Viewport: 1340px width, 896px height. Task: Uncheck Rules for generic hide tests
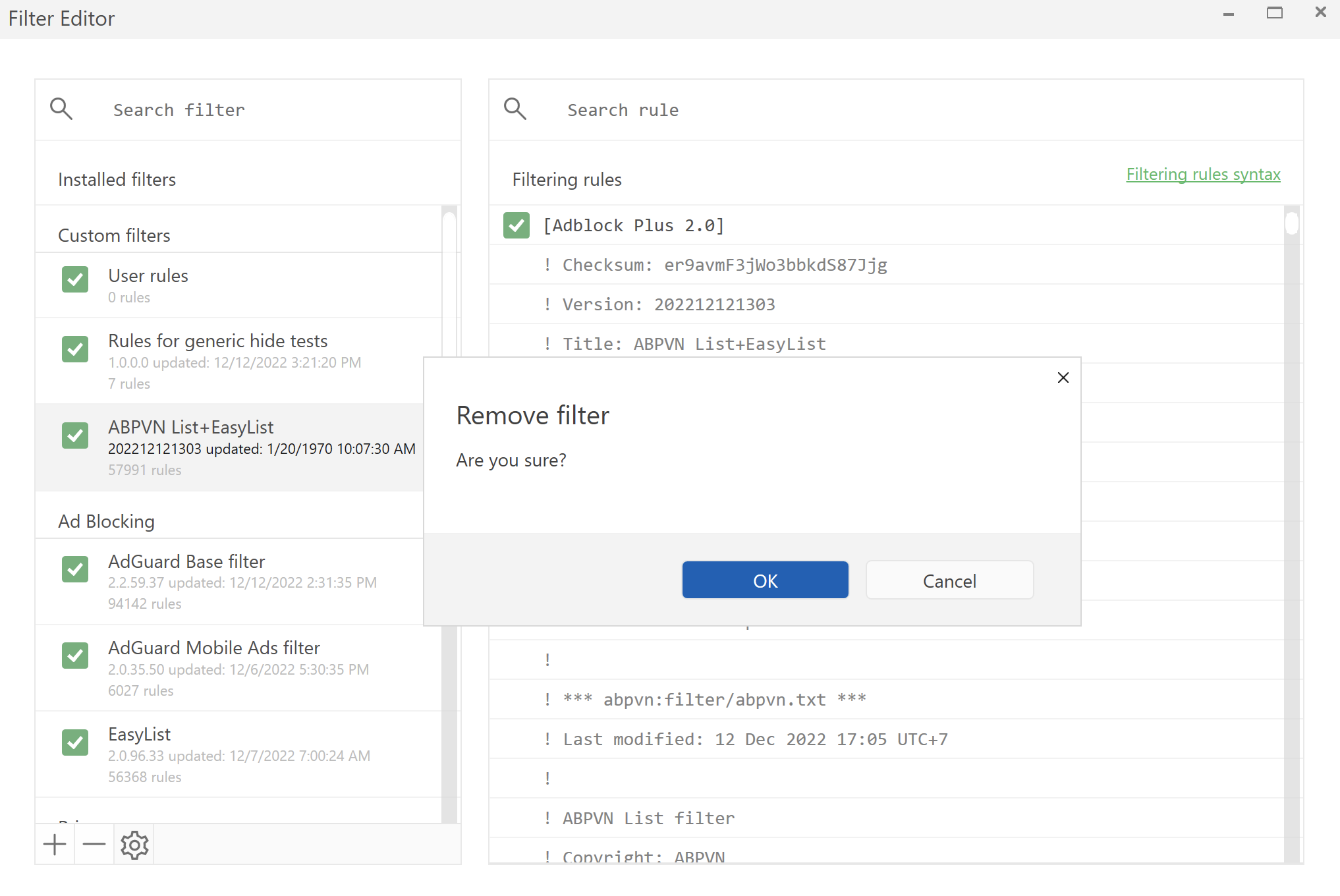74,349
